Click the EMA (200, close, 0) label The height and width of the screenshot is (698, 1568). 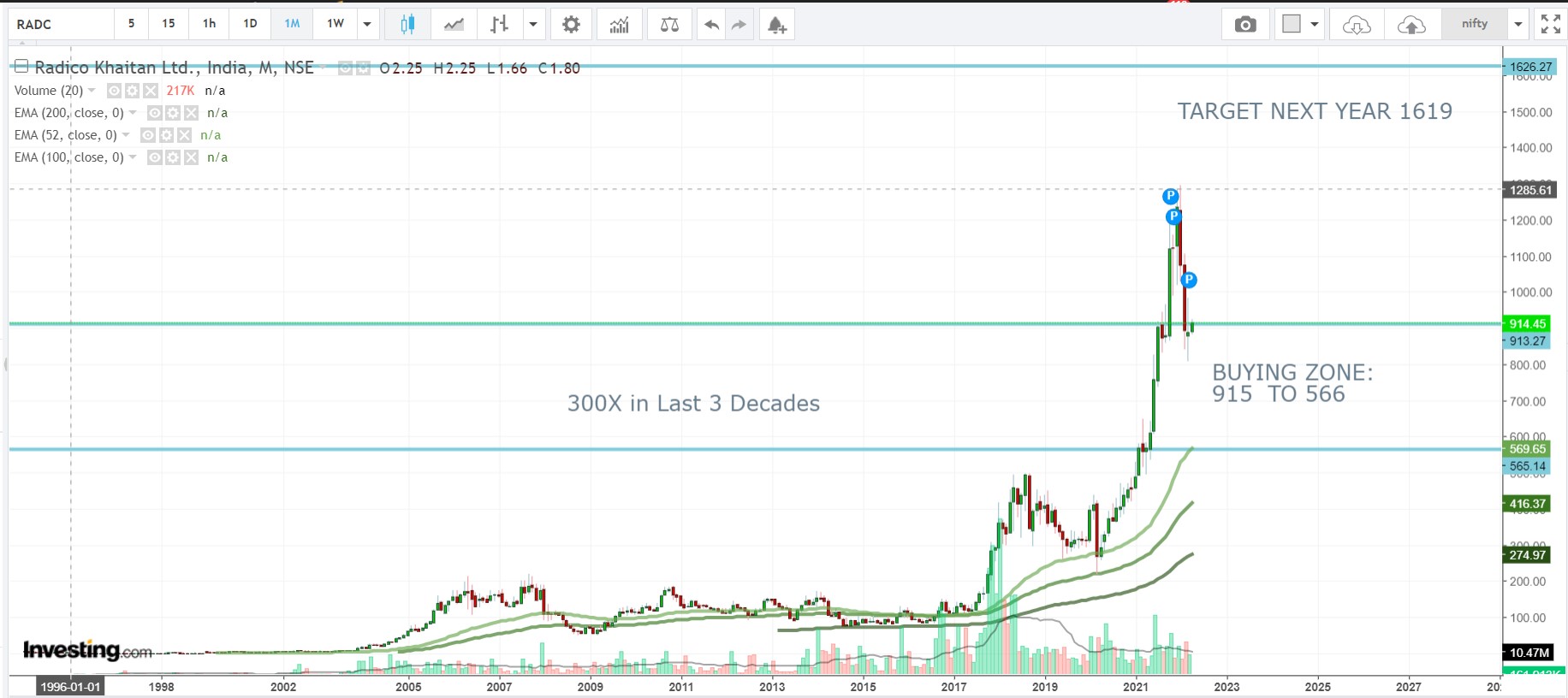(68, 113)
